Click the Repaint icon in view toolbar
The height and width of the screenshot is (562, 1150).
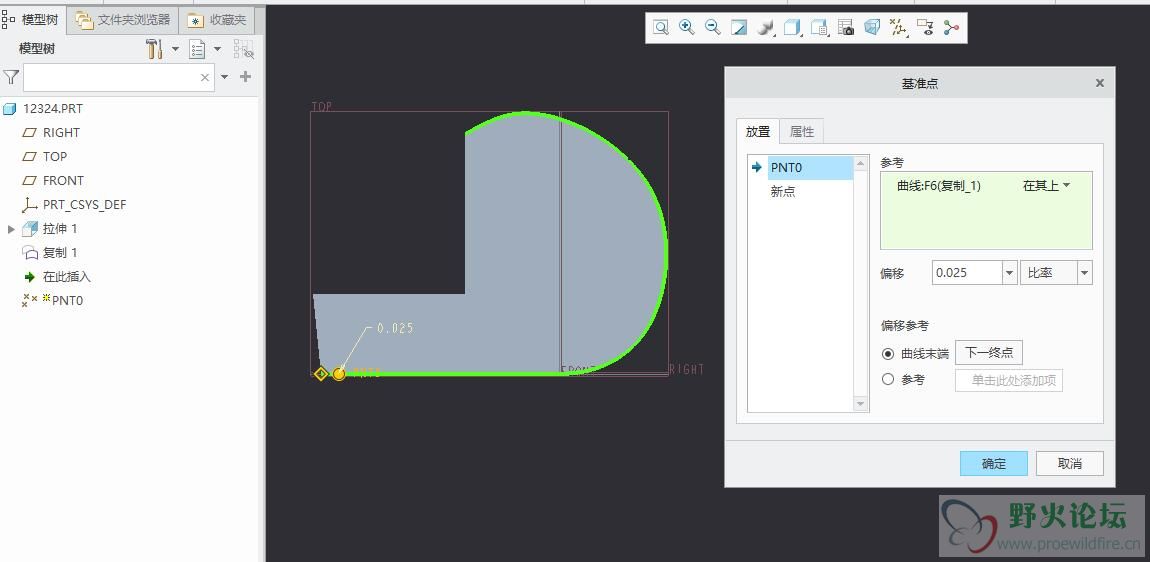click(739, 28)
